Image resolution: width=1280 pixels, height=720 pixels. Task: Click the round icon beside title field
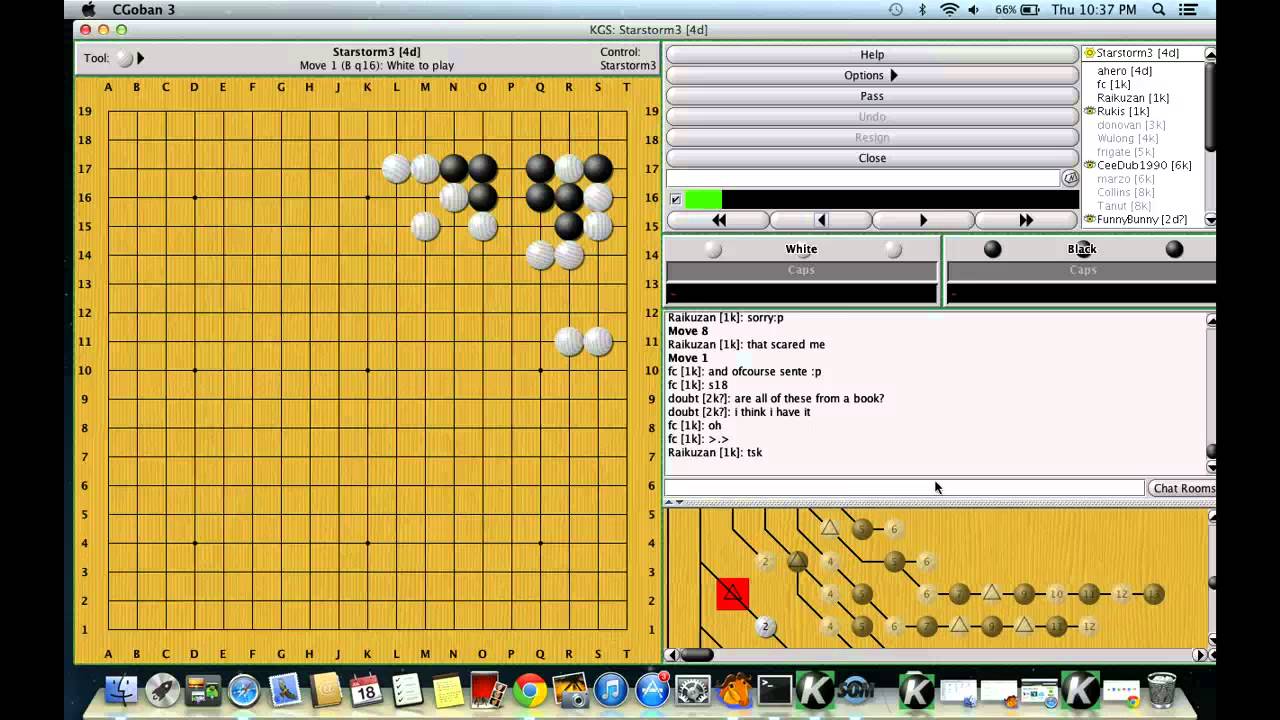(1070, 178)
